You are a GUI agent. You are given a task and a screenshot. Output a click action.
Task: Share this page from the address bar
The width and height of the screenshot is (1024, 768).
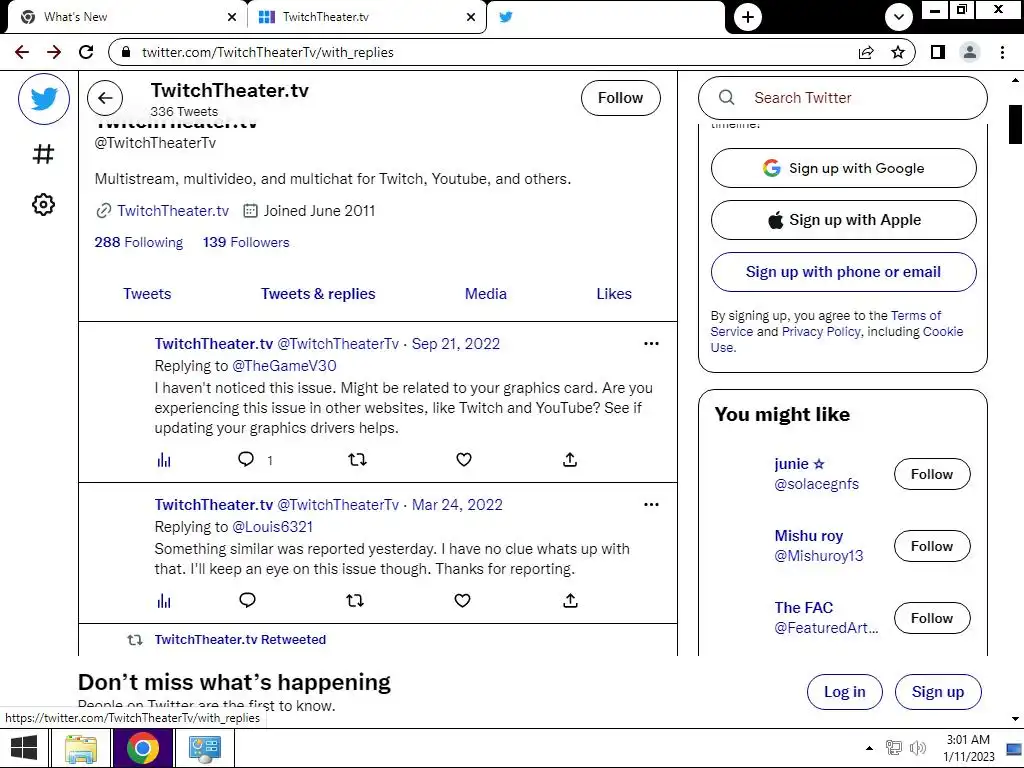click(x=866, y=52)
